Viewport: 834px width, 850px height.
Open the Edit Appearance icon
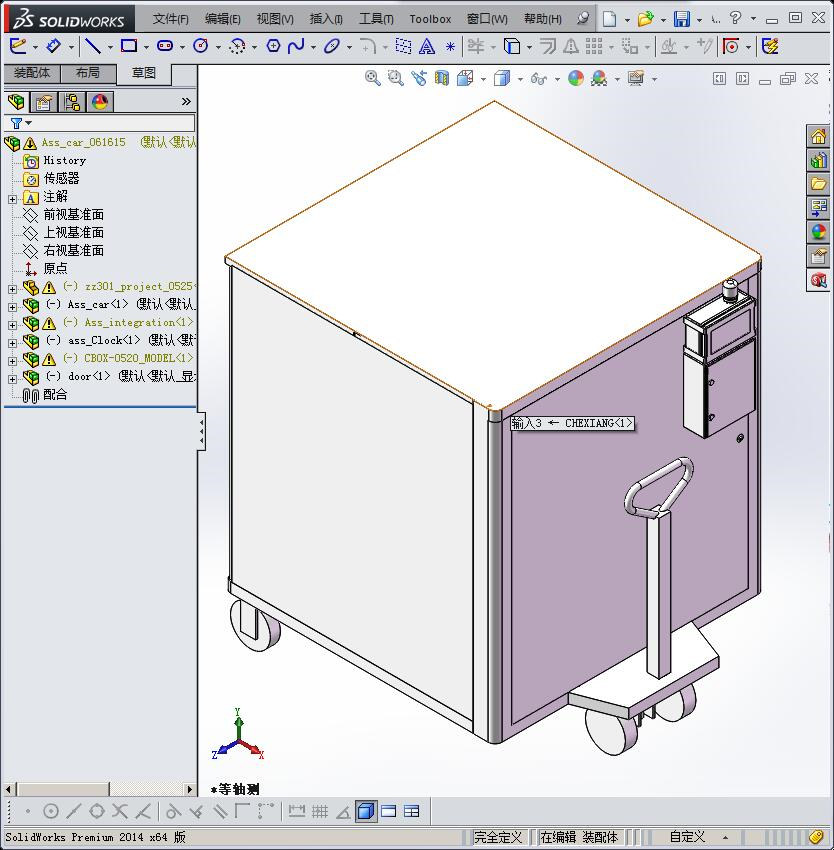click(x=576, y=79)
